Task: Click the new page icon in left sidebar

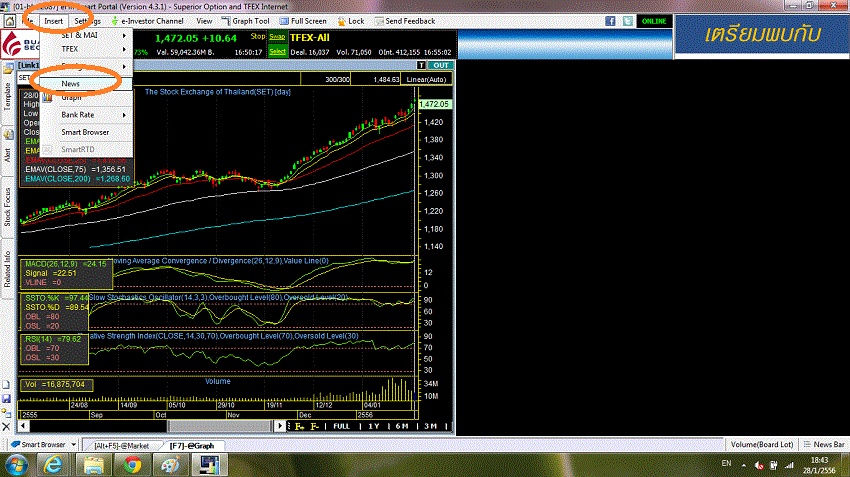Action: point(6,385)
